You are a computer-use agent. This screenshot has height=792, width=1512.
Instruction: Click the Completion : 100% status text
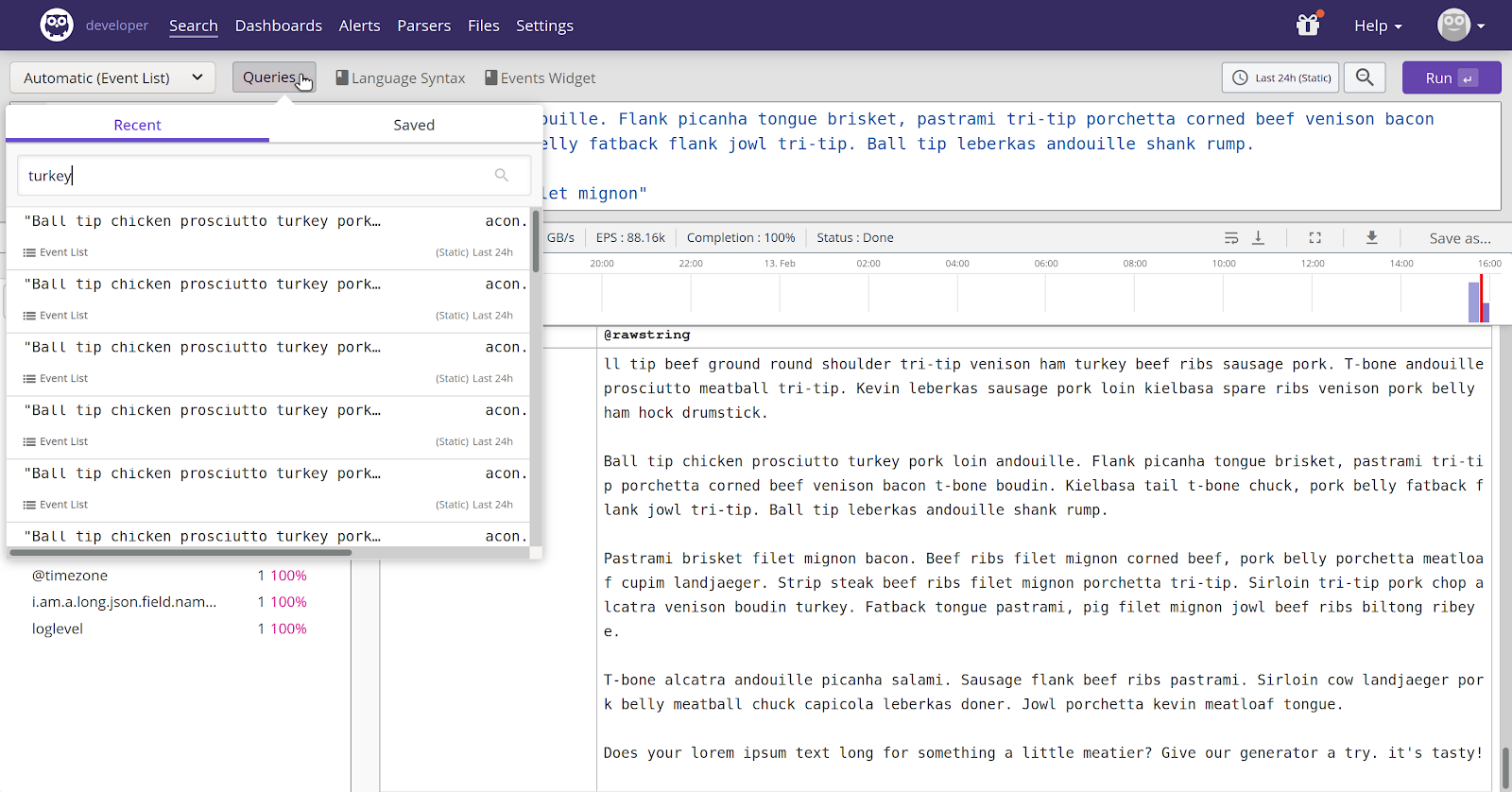tap(741, 238)
